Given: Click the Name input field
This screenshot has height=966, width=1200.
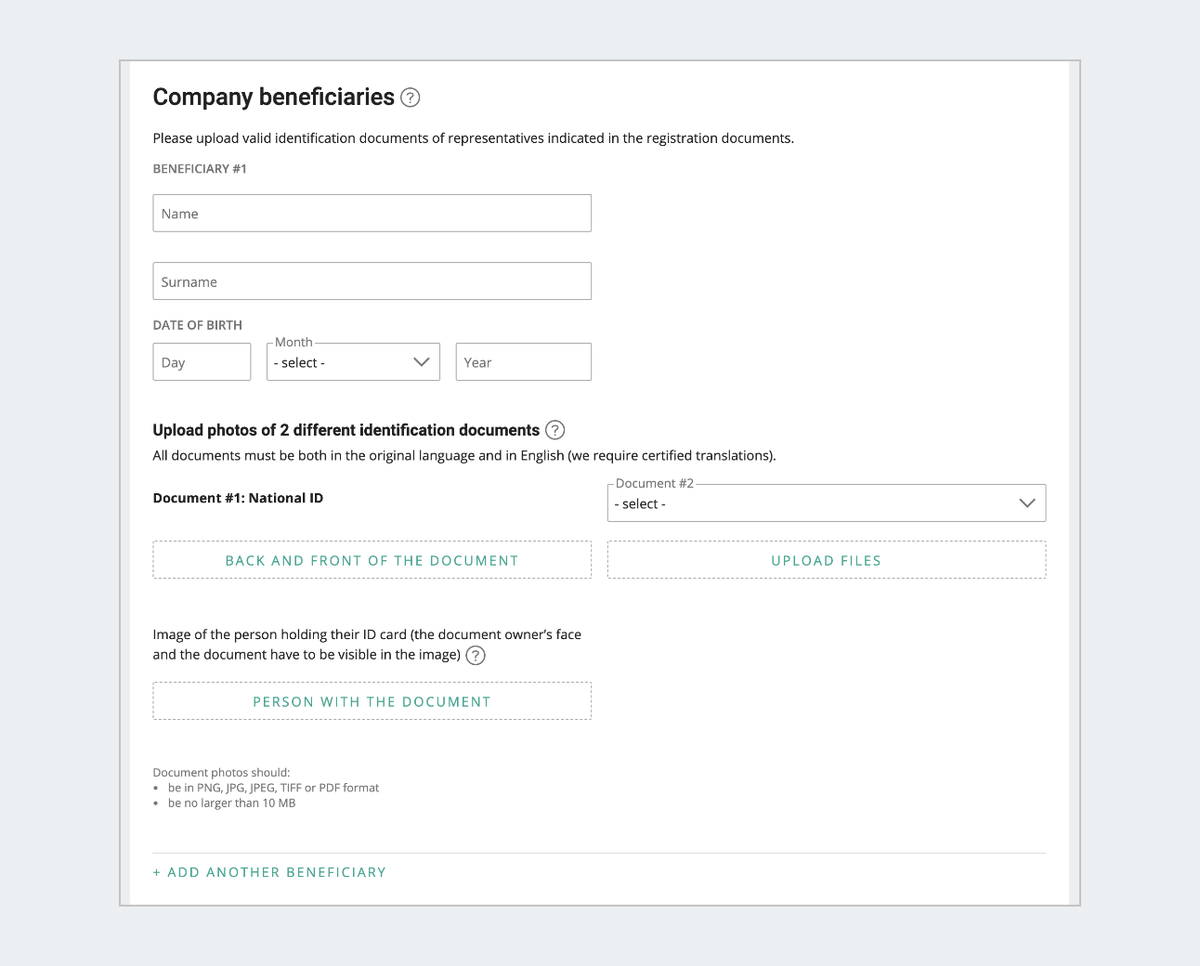Looking at the screenshot, I should [x=372, y=214].
